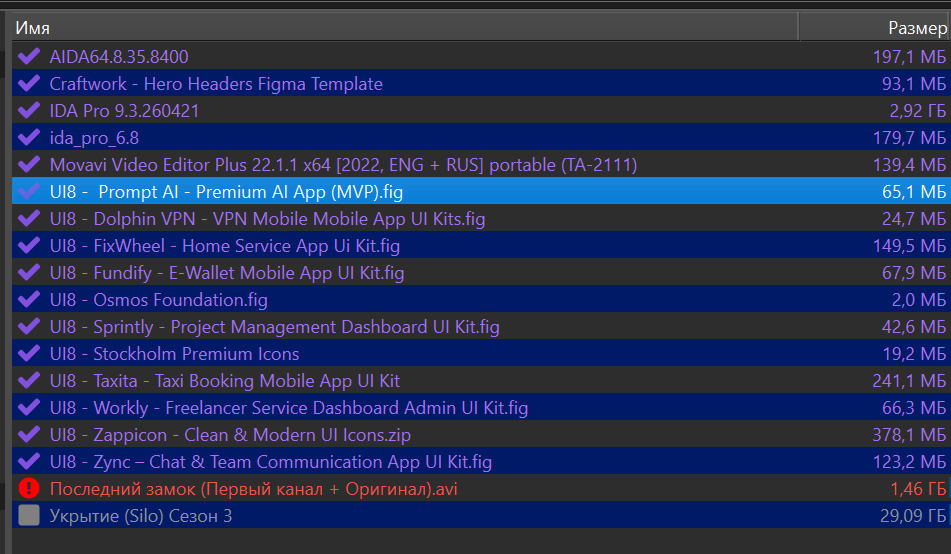This screenshot has height=554, width=951.
Task: Click the checkmark icon for Zappicon zip
Action: point(29,434)
